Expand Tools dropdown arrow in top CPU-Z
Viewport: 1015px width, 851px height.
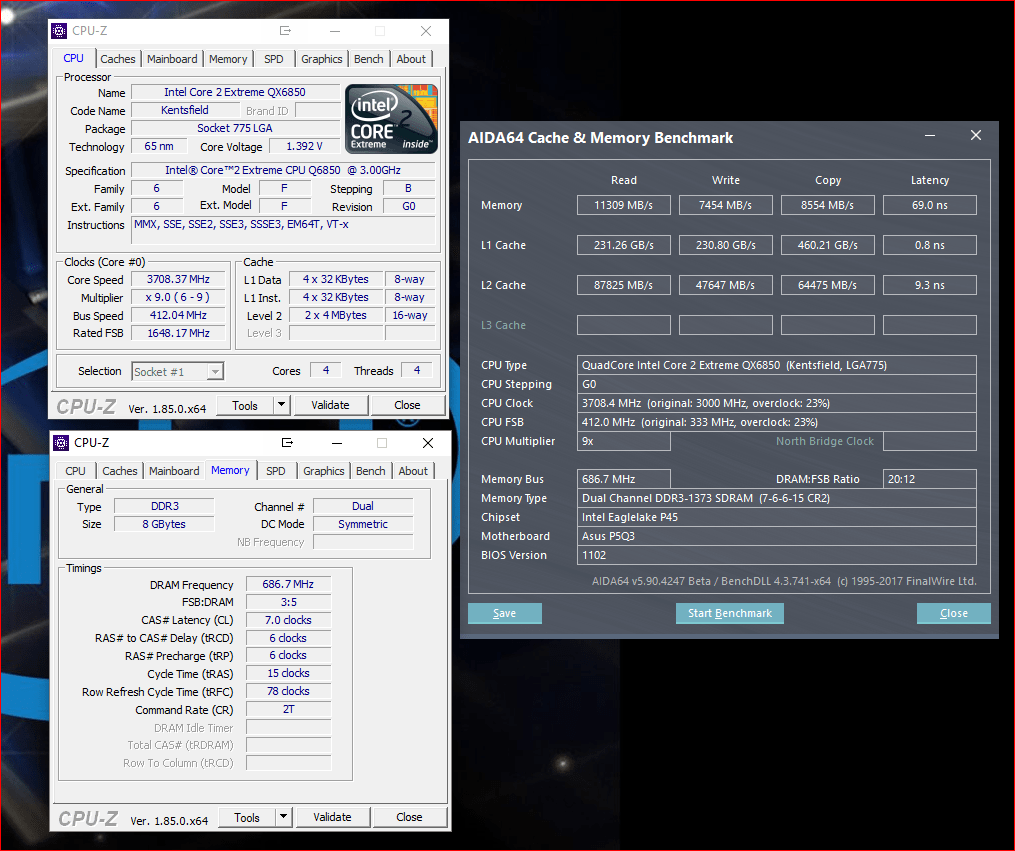tap(282, 405)
